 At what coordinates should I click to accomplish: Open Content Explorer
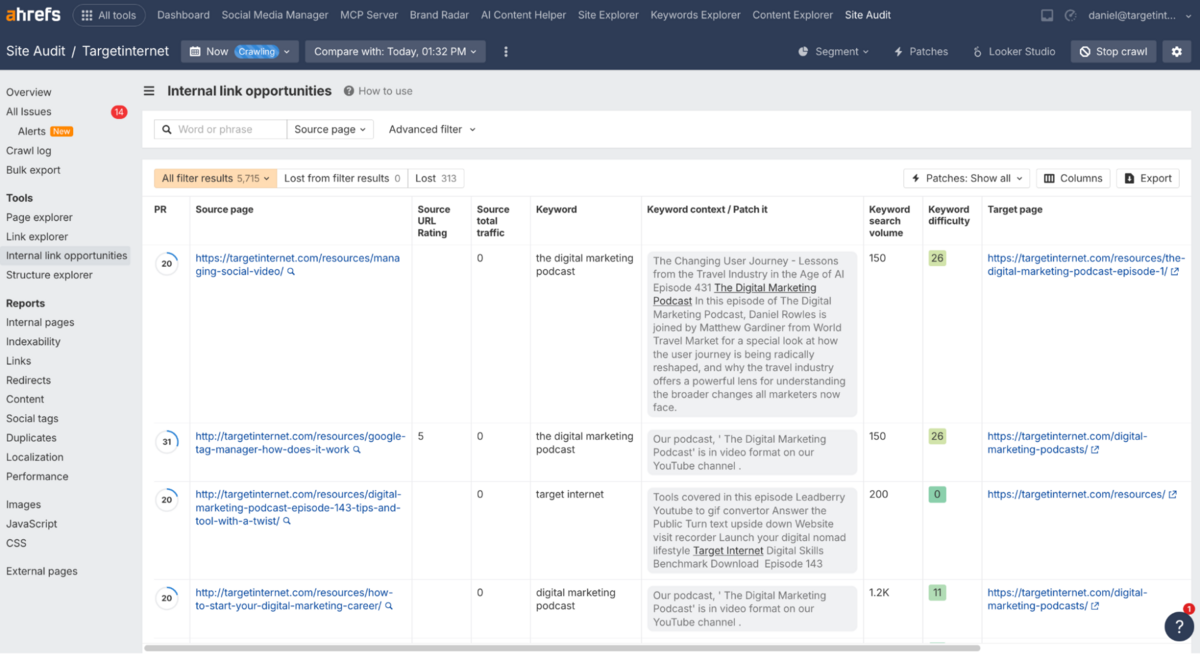pyautogui.click(x=793, y=15)
